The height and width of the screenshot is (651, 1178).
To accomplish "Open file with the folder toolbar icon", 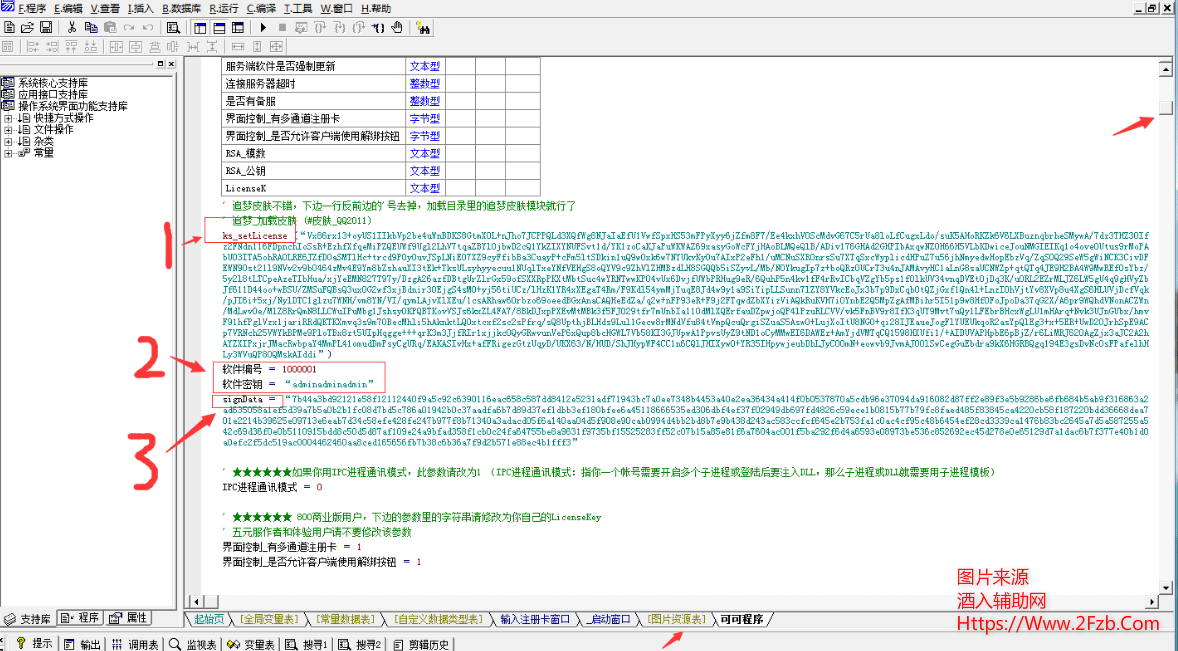I will point(28,27).
